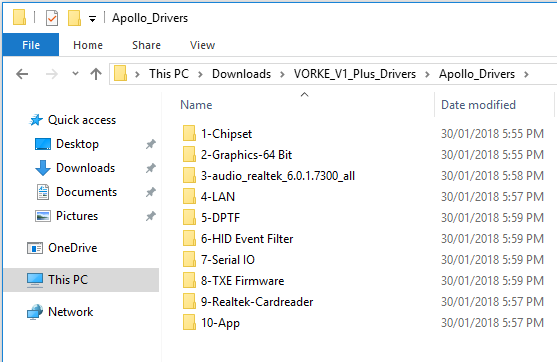Viewport: 557px width, 362px height.
Task: Click the date modified of 6-HID Event Filter
Action: coord(492,239)
